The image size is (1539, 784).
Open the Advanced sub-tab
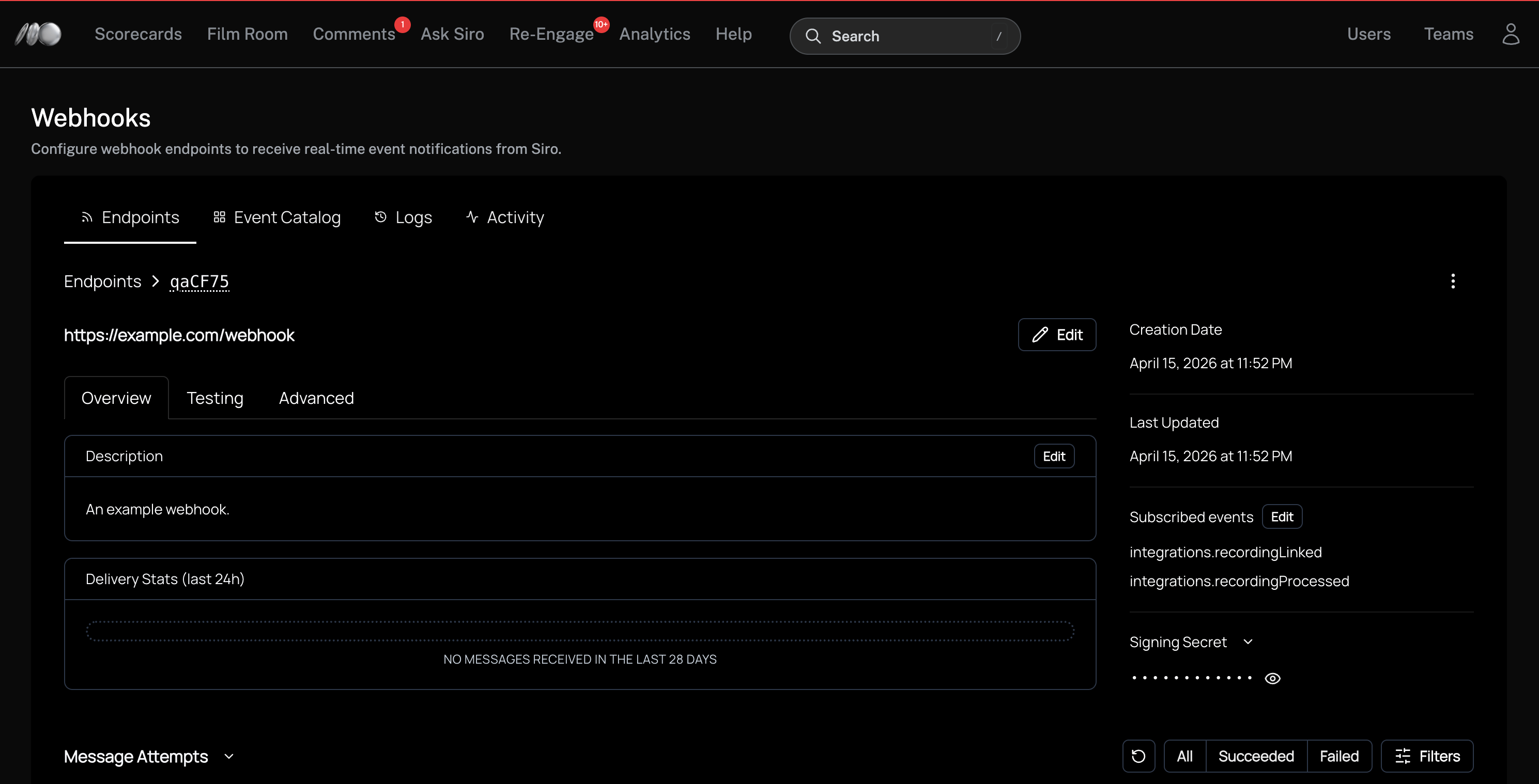point(317,398)
